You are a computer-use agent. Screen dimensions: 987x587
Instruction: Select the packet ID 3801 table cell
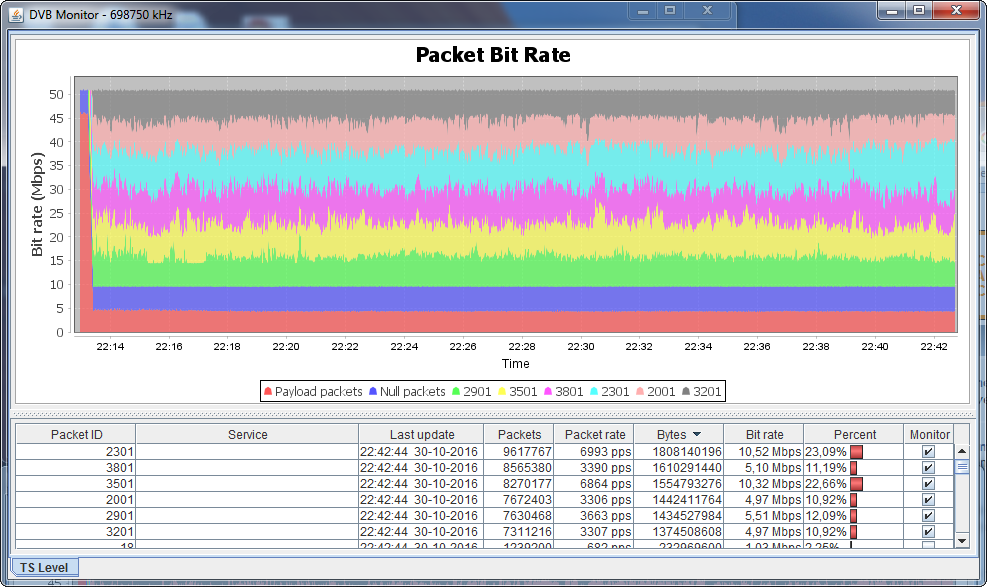point(76,467)
